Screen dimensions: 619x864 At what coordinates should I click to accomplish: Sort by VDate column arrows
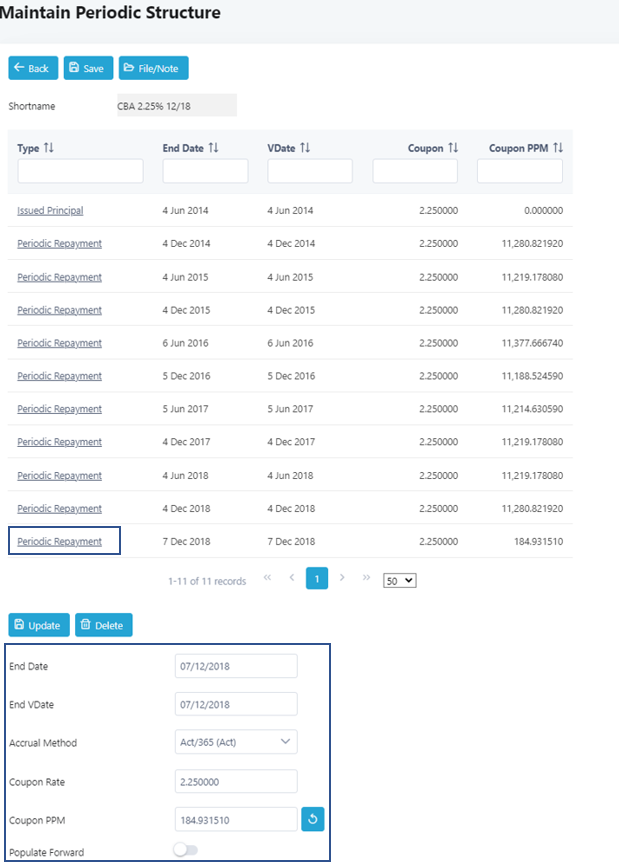tap(305, 148)
